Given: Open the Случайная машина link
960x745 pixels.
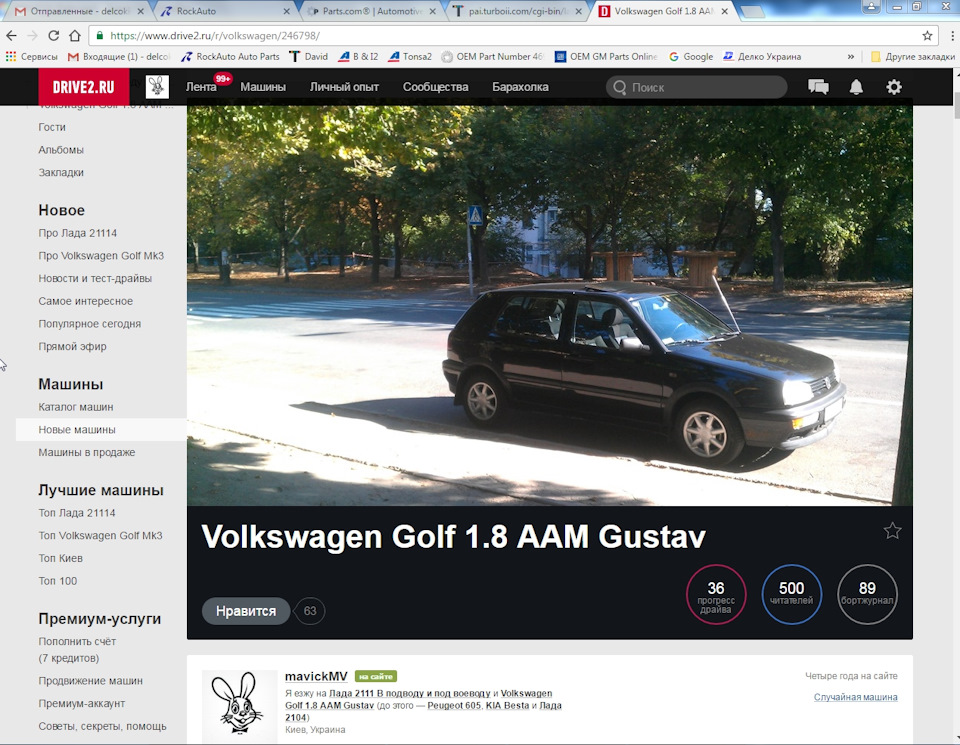Looking at the screenshot, I should click(x=855, y=697).
